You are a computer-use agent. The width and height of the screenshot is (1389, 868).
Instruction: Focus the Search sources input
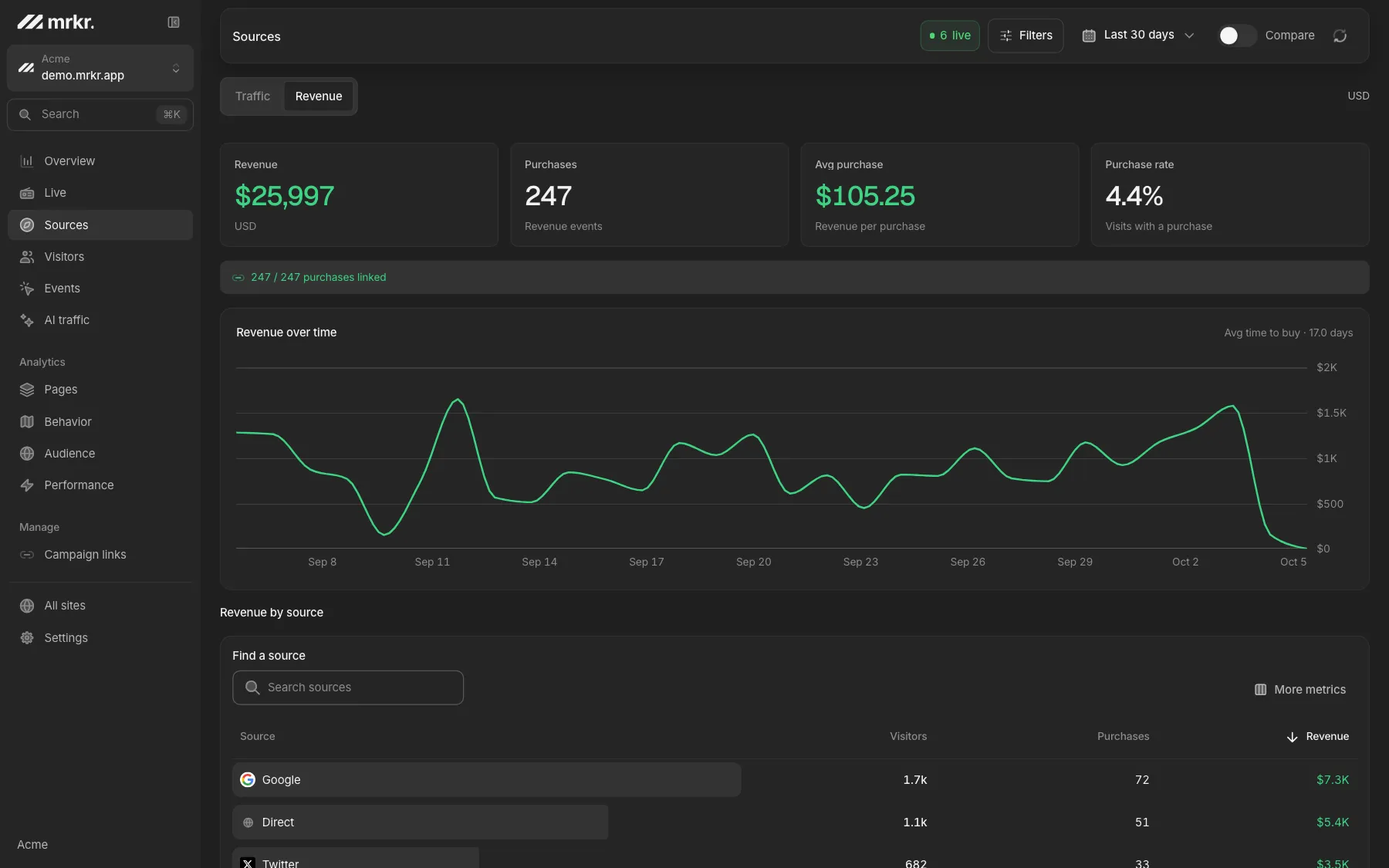[348, 687]
